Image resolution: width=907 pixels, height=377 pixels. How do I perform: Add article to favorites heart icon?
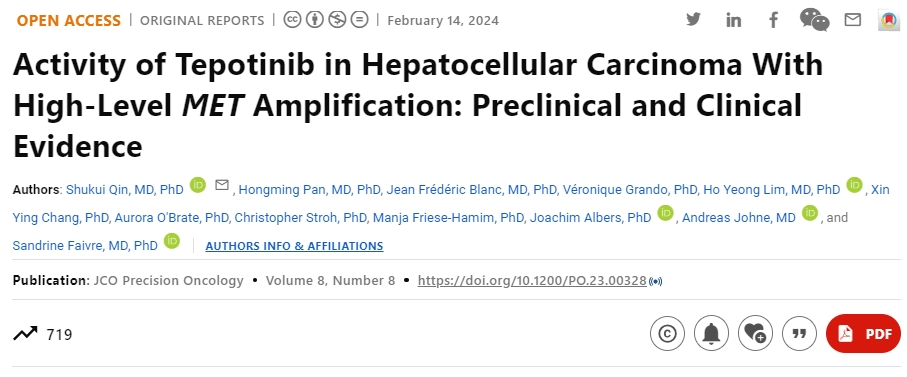coord(755,334)
